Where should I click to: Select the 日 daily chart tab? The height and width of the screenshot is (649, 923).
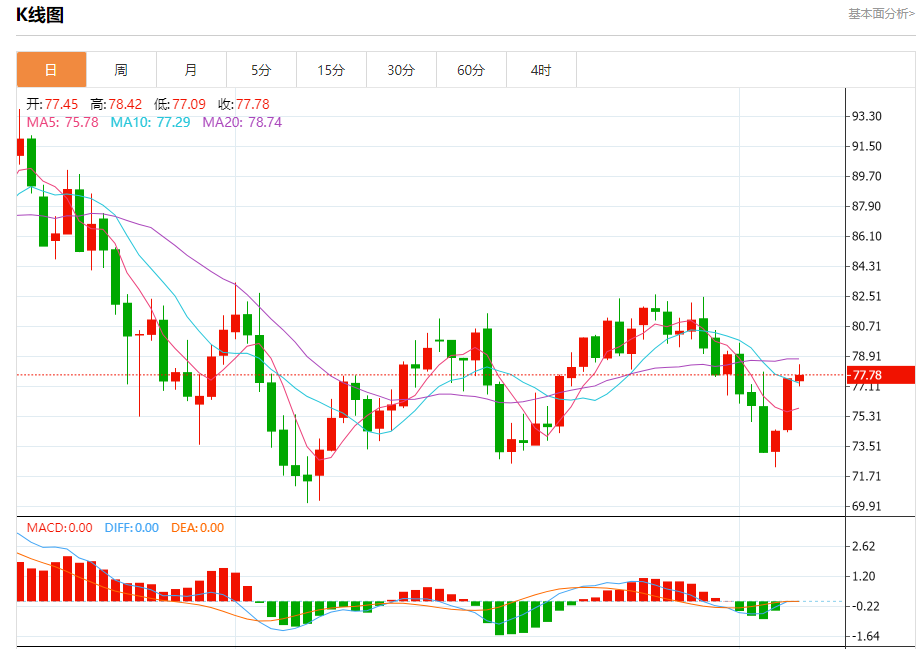(51, 70)
